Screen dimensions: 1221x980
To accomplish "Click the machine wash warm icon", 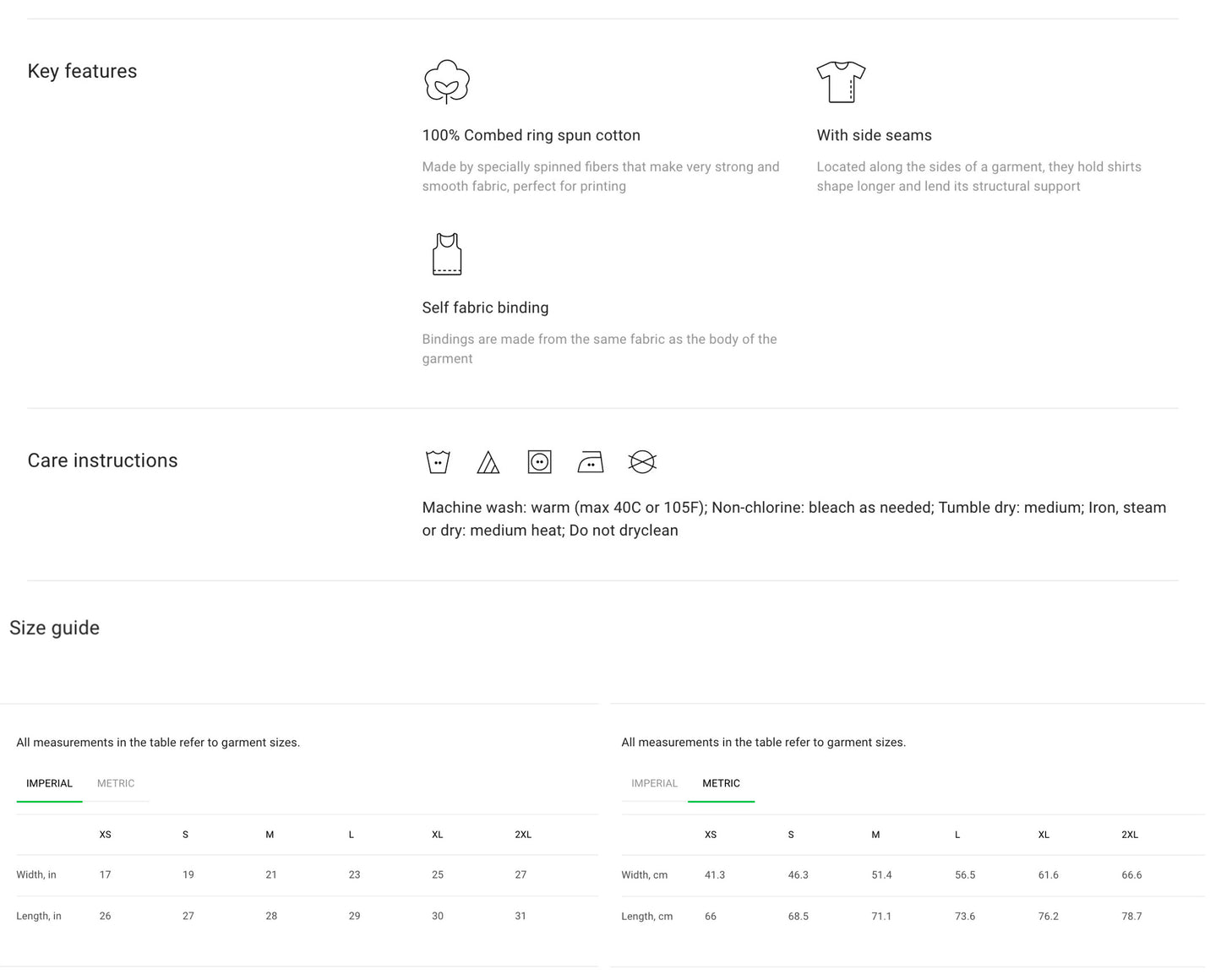I will pos(438,462).
